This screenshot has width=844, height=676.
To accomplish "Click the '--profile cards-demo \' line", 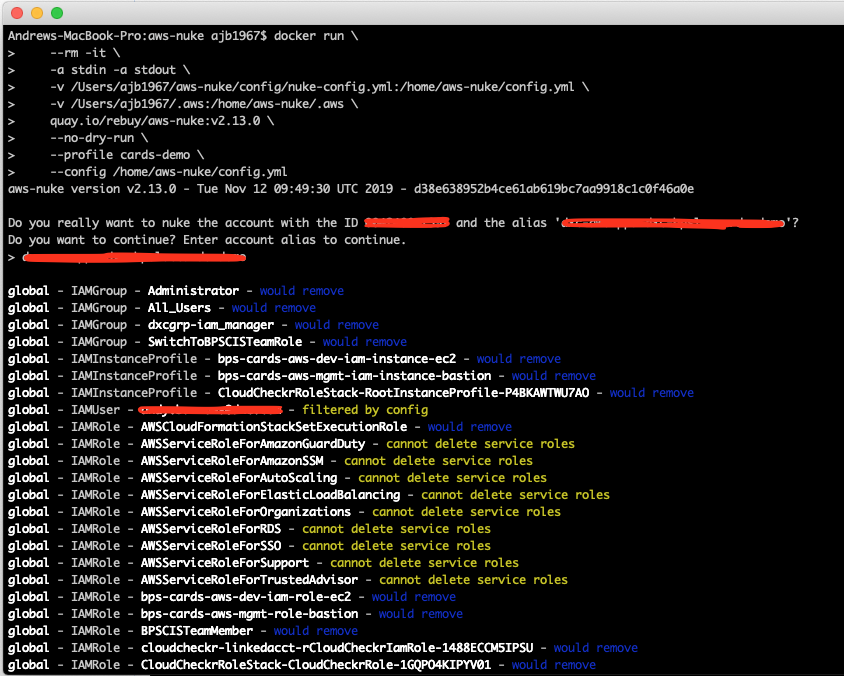I will coord(127,155).
